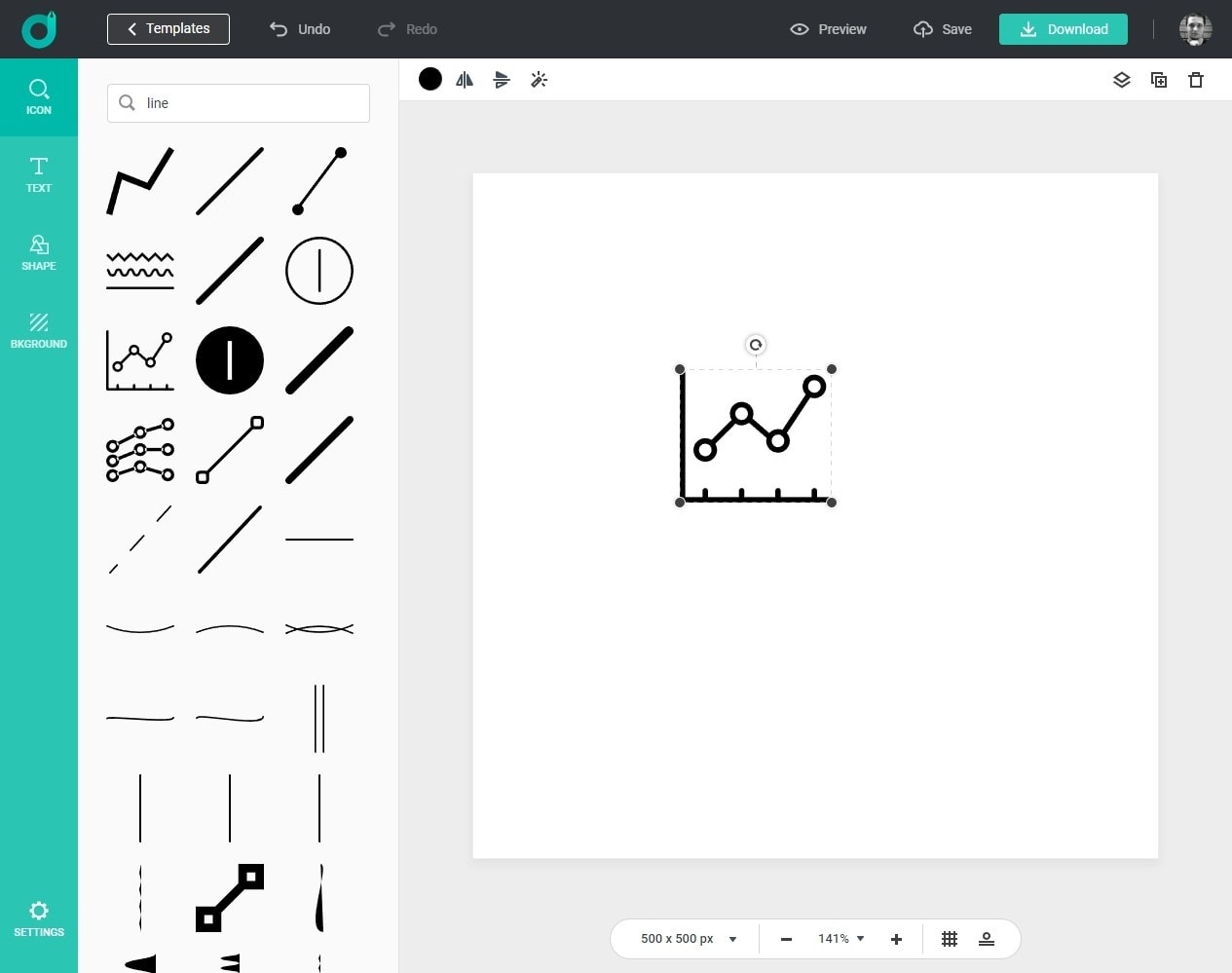Screen dimensions: 1232x973
Task: Zoom in with the plus button
Action: tap(896, 939)
